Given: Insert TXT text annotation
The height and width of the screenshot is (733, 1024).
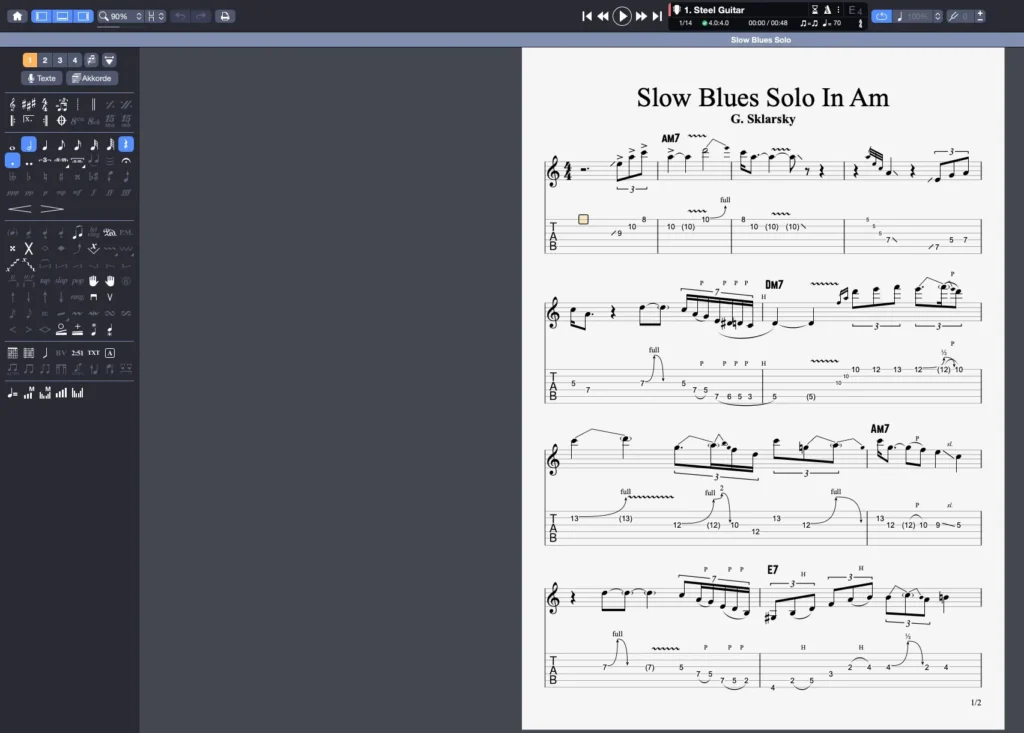Looking at the screenshot, I should [x=93, y=353].
